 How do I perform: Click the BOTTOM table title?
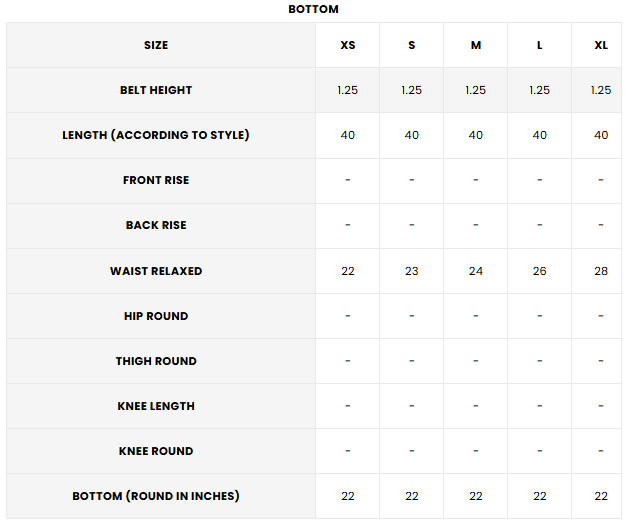[x=313, y=9]
